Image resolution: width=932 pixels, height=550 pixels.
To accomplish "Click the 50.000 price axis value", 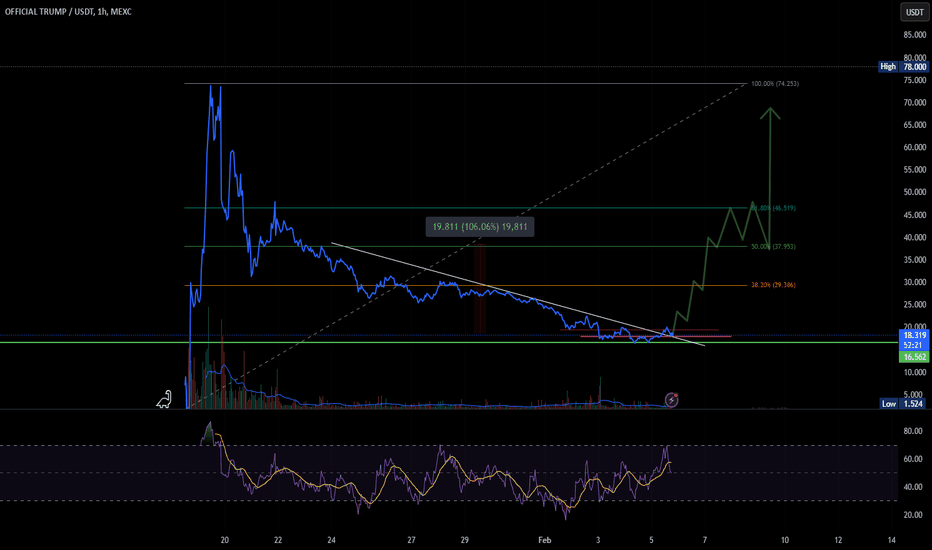I will (x=915, y=192).
